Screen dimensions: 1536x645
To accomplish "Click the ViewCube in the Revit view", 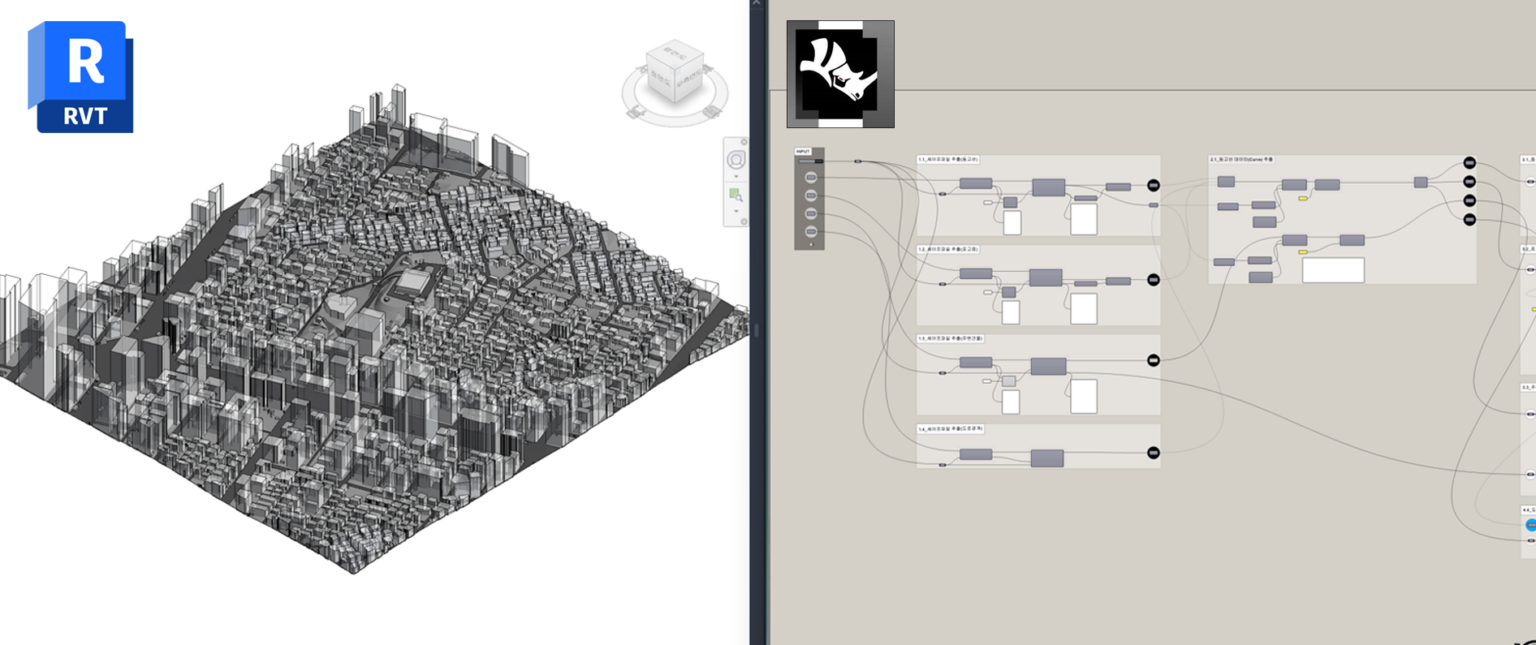I will tap(673, 73).
